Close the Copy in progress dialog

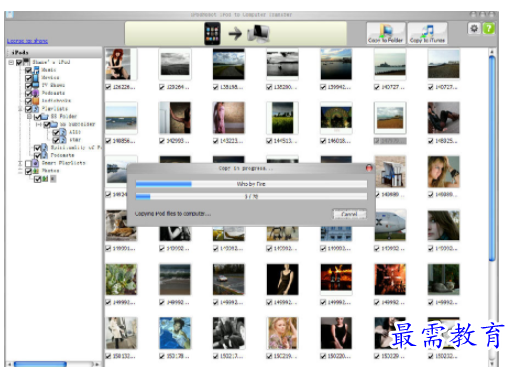click(x=369, y=168)
